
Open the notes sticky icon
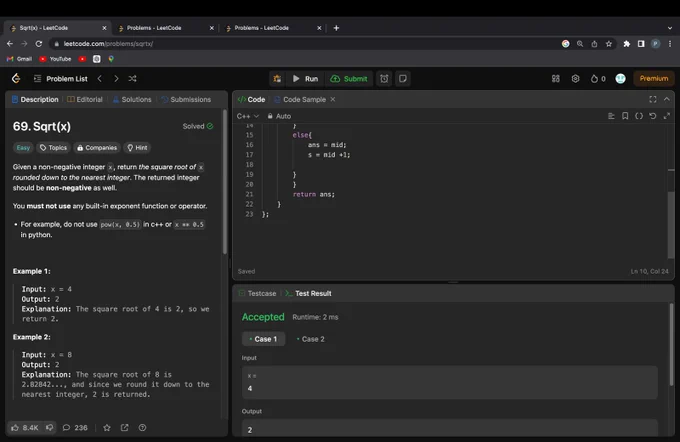pos(403,79)
